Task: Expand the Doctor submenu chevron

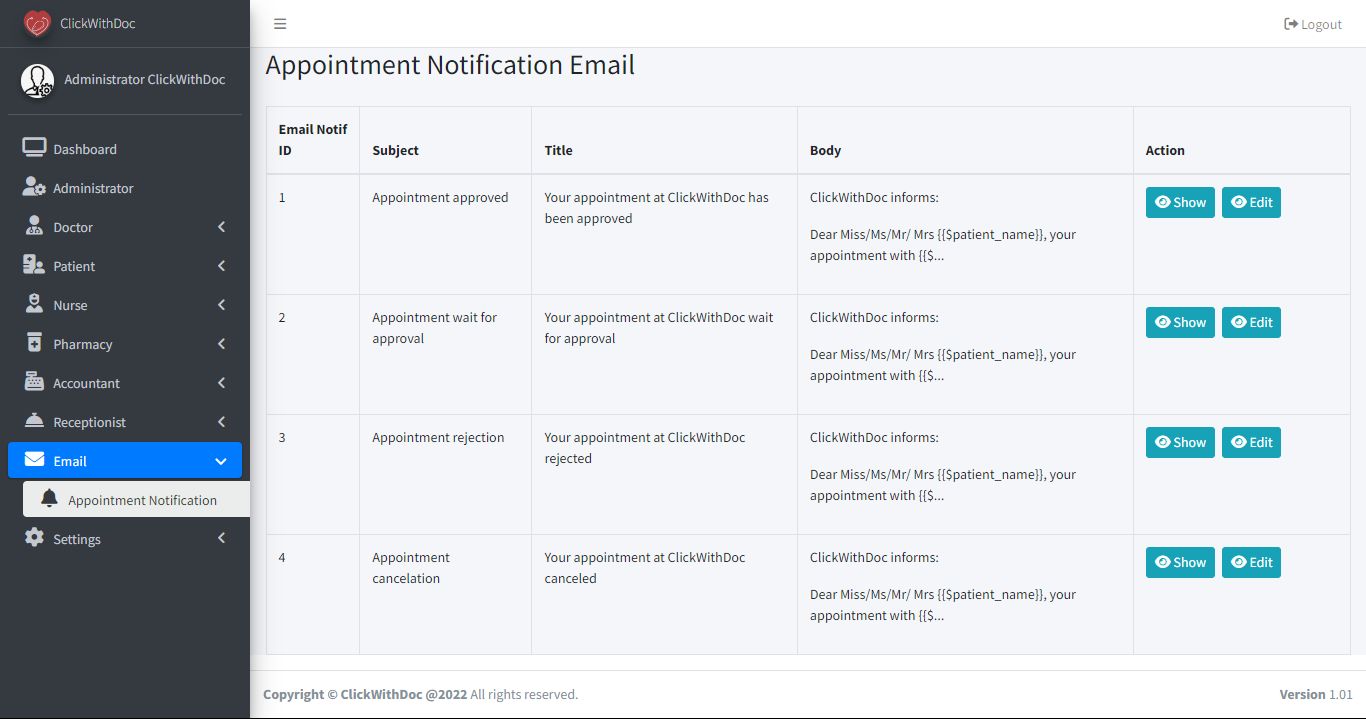Action: (x=221, y=227)
